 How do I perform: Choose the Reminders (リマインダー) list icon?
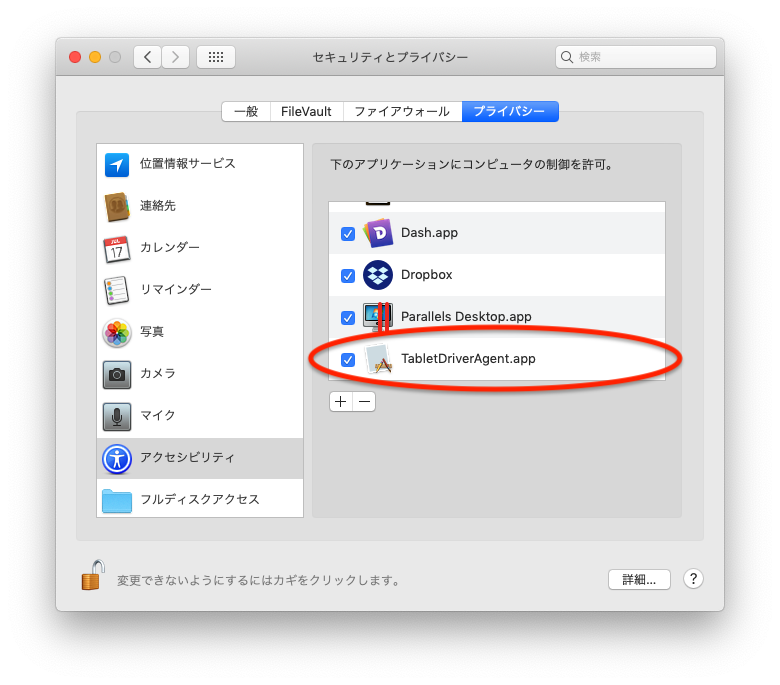click(x=117, y=291)
